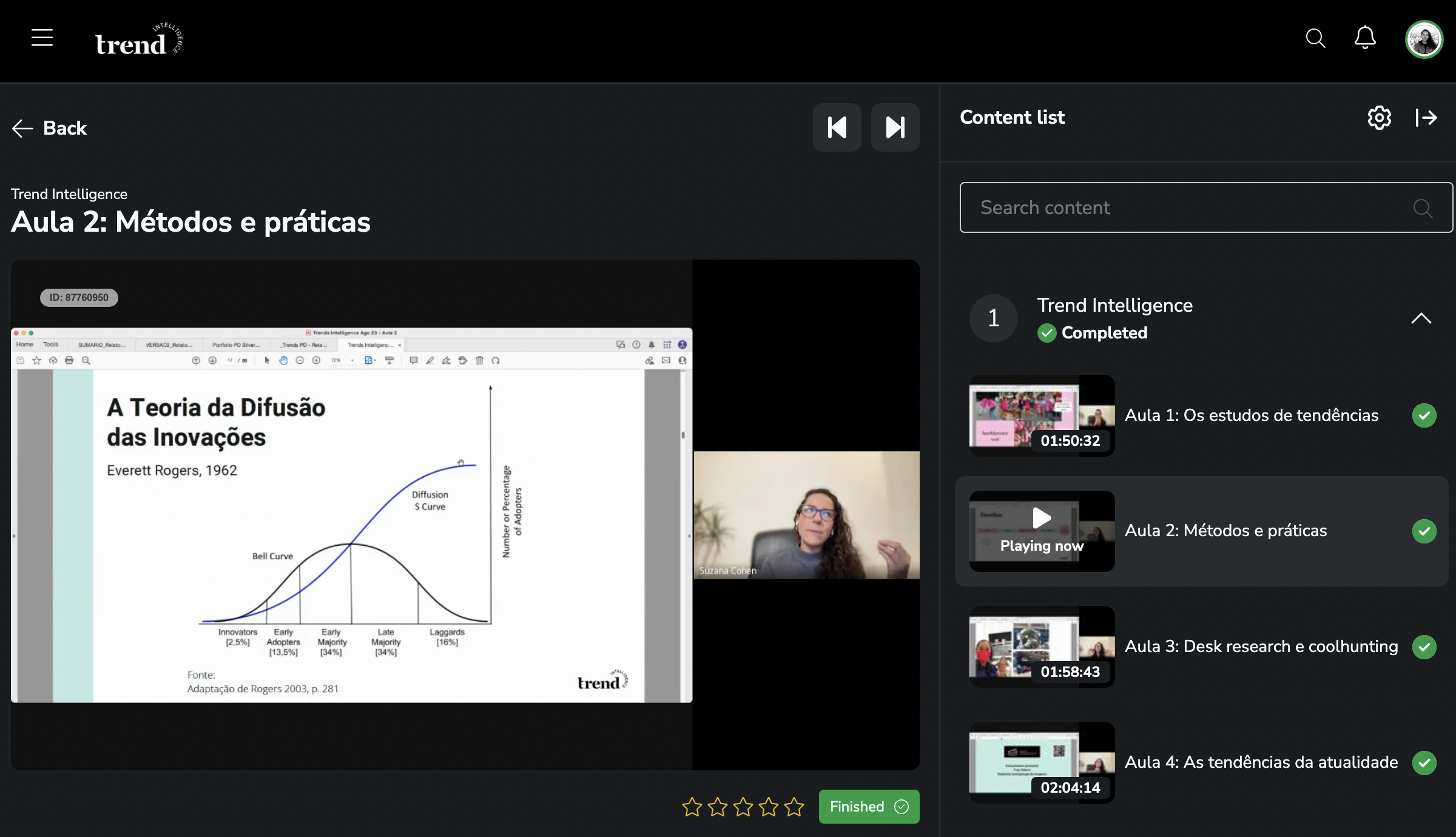1456x837 pixels.
Task: Click the completed checkmark for Aula 1
Action: tap(1424, 415)
